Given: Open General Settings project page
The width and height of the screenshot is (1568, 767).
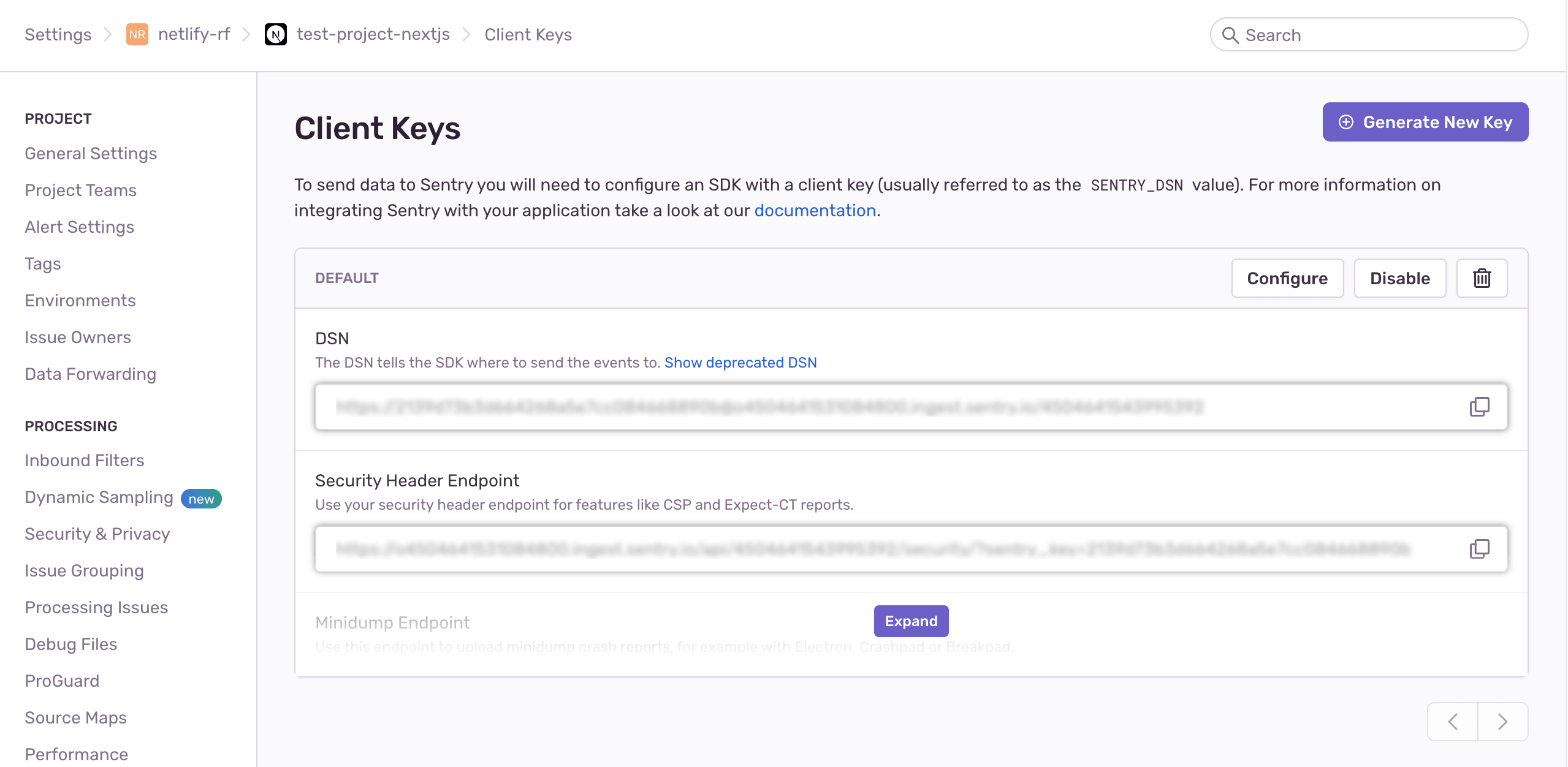Looking at the screenshot, I should click(91, 153).
